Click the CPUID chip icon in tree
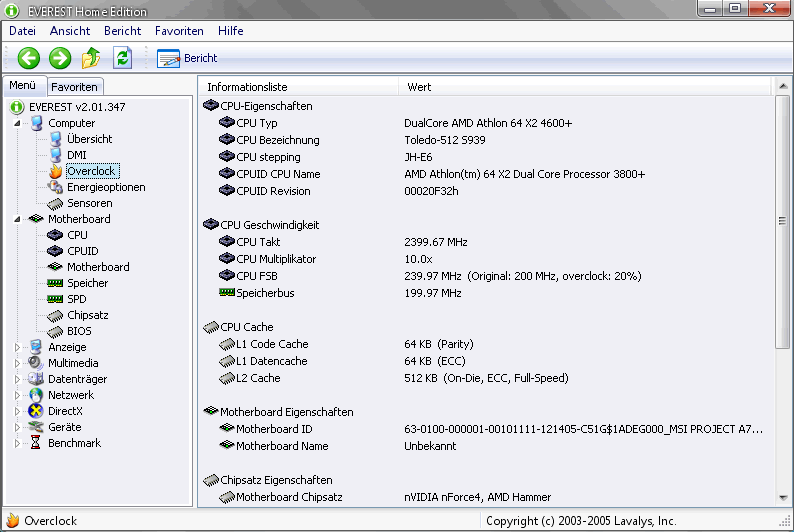Image resolution: width=794 pixels, height=532 pixels. pos(55,251)
